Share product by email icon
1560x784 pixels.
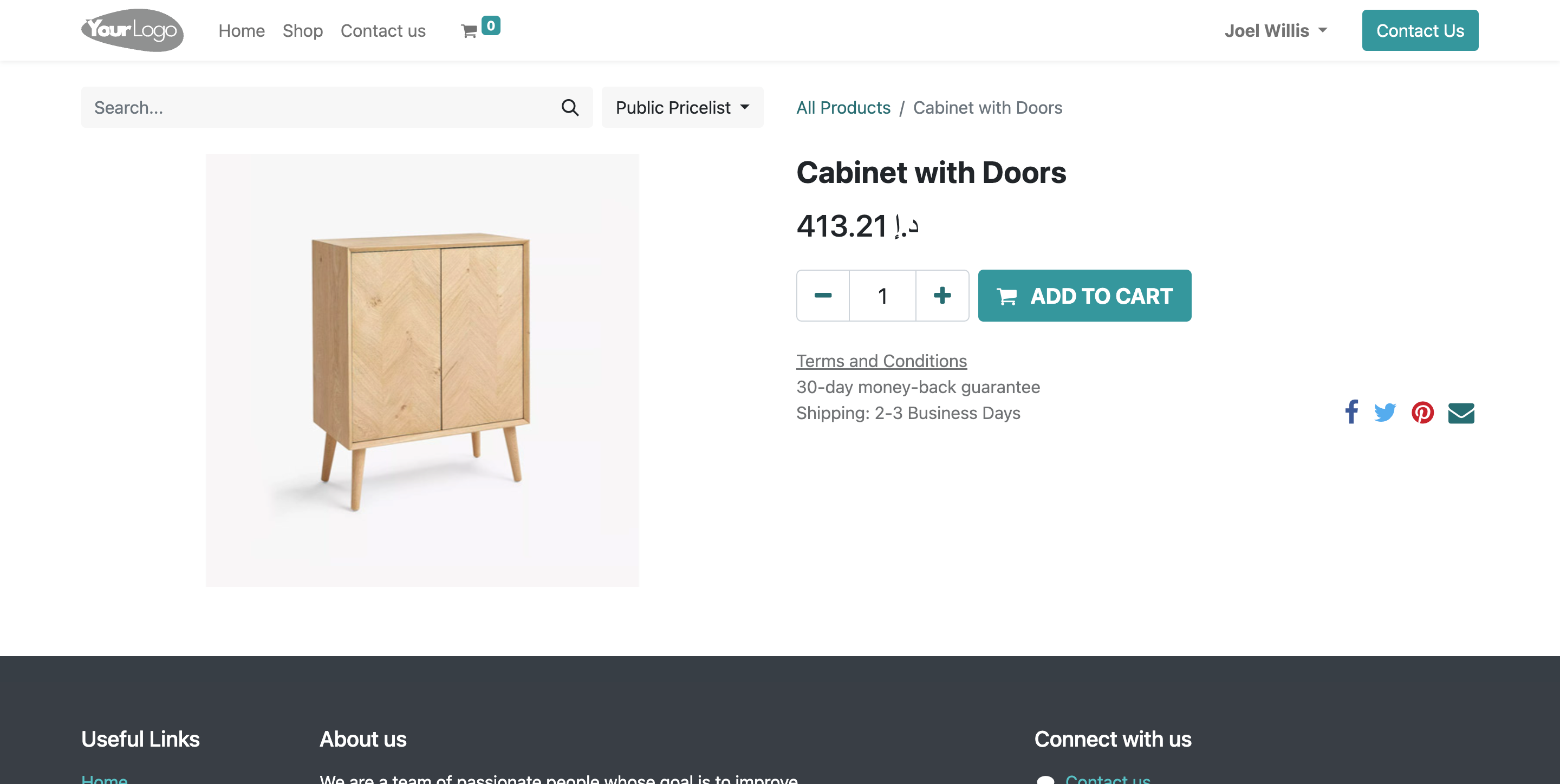pyautogui.click(x=1461, y=413)
